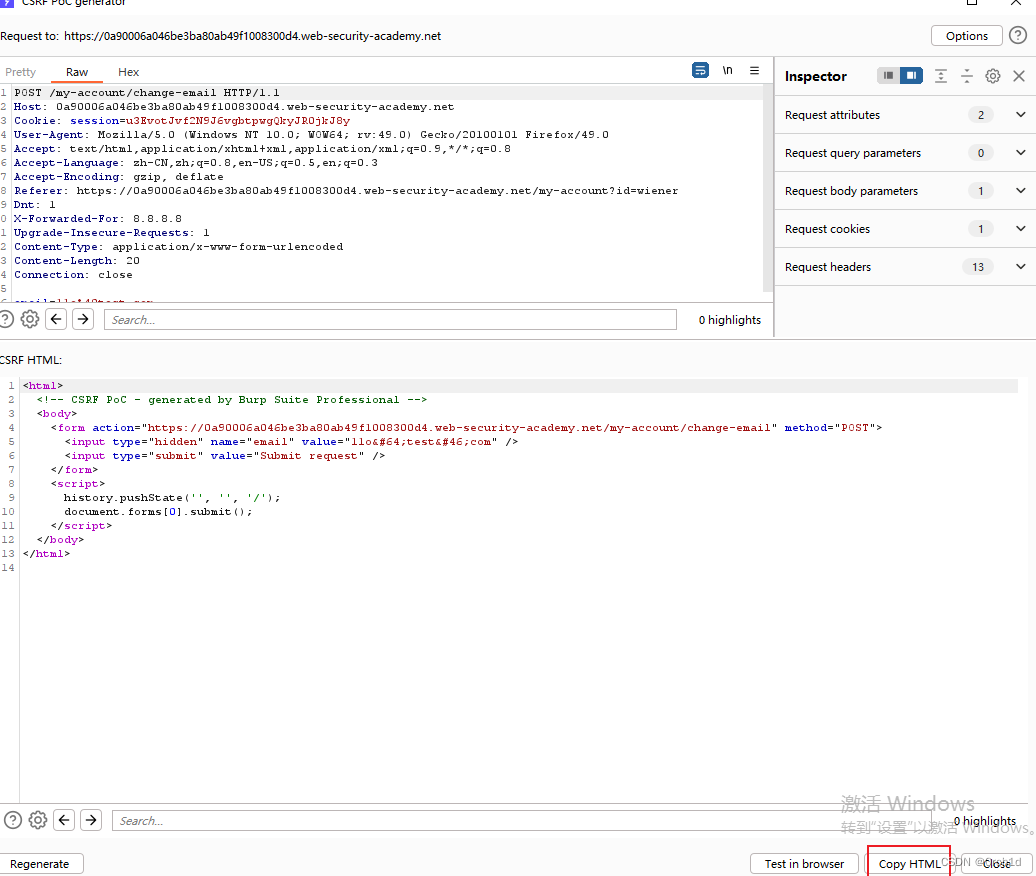Open Inspector settings gear
The width and height of the screenshot is (1036, 876).
[992, 76]
